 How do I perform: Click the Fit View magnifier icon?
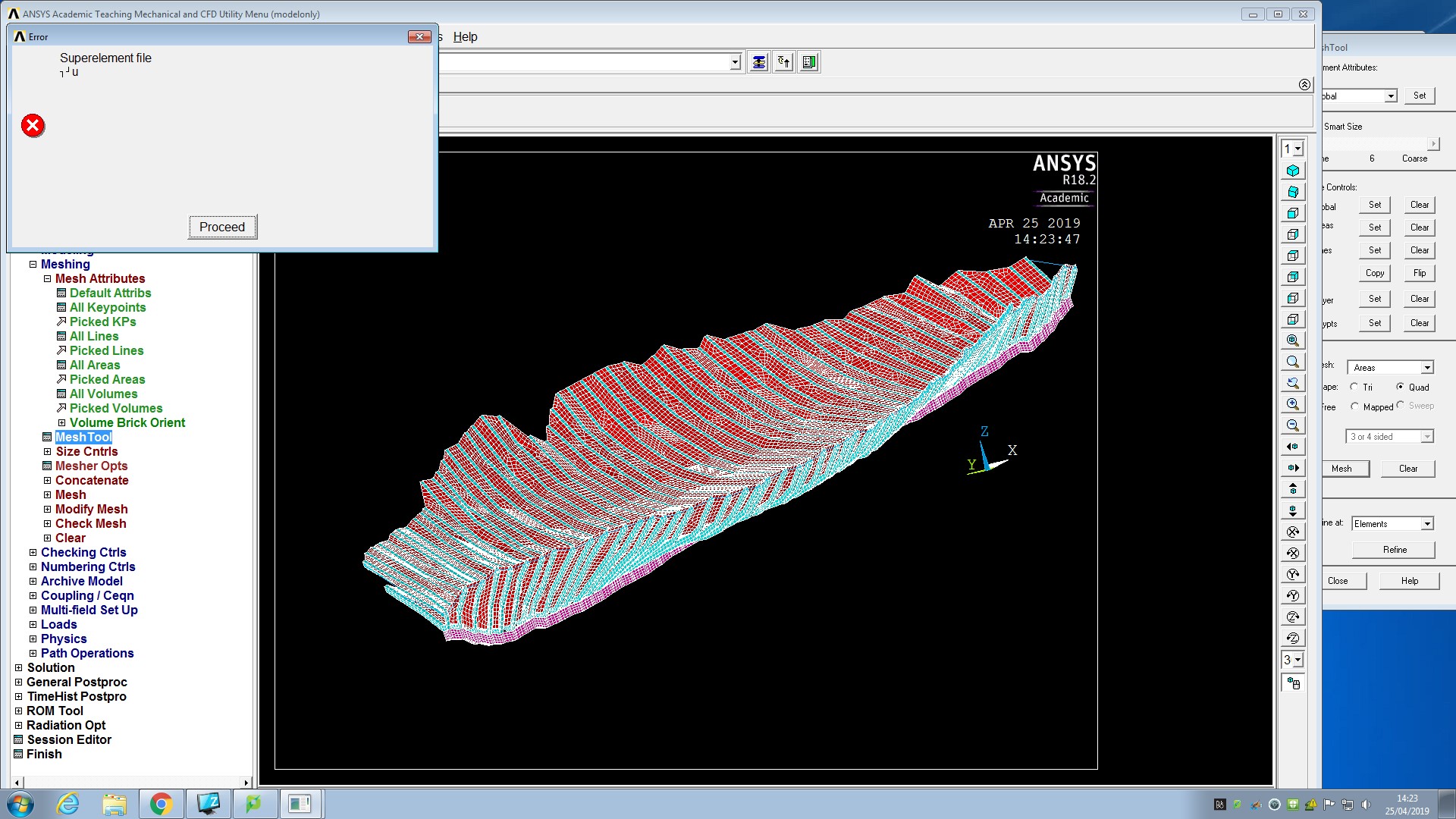click(x=1293, y=340)
